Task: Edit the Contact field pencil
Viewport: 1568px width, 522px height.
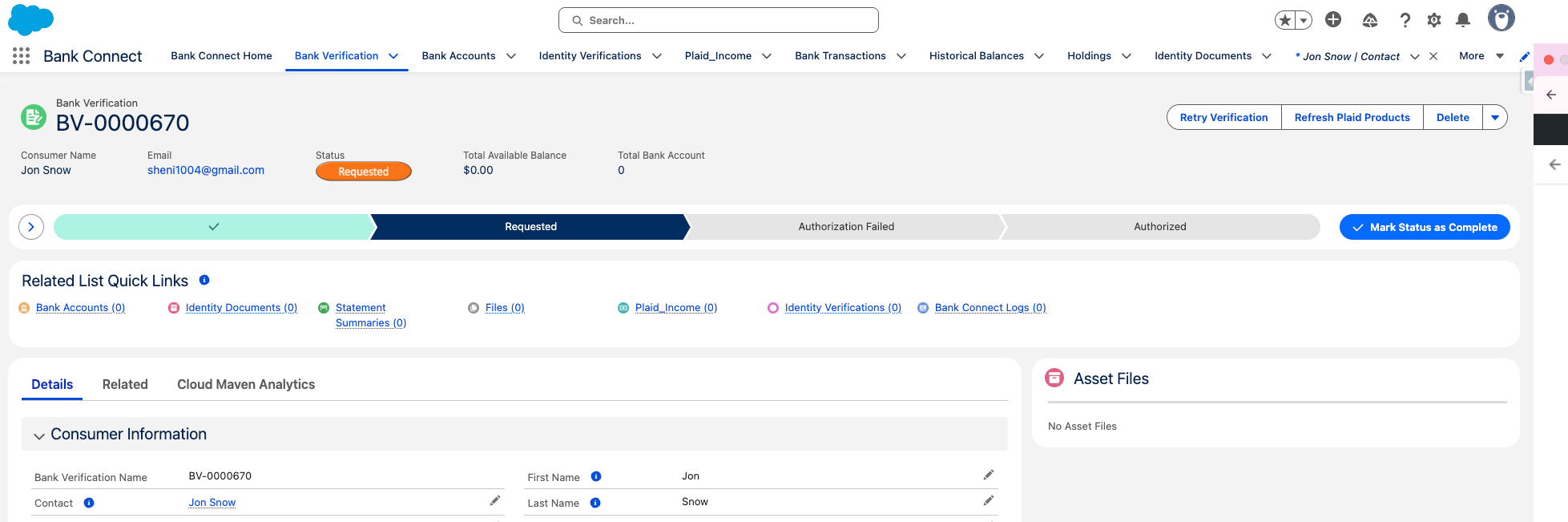Action: click(x=495, y=500)
